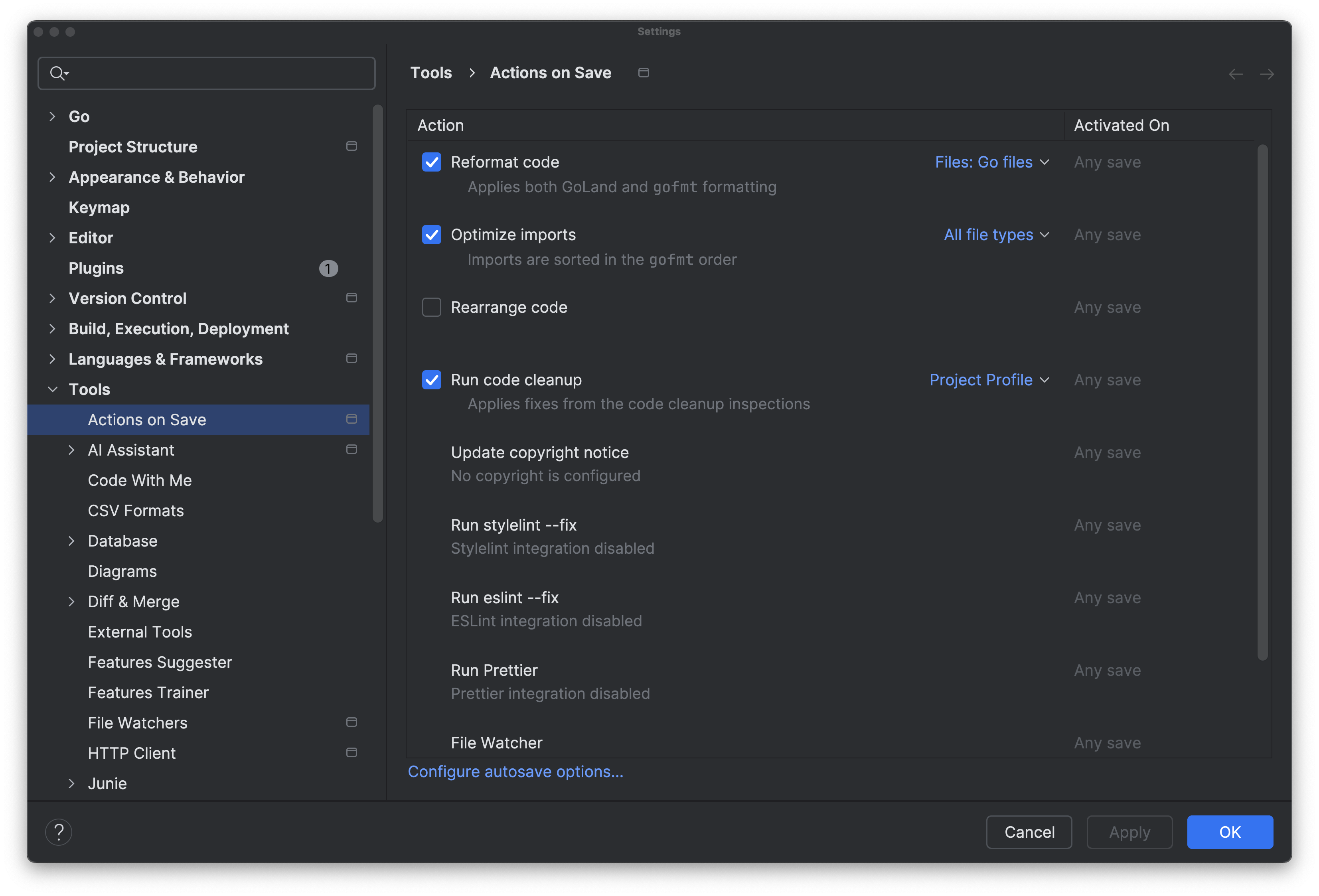Click the icon next to Actions on Save breadcrumb
The image size is (1319, 896).
[644, 73]
